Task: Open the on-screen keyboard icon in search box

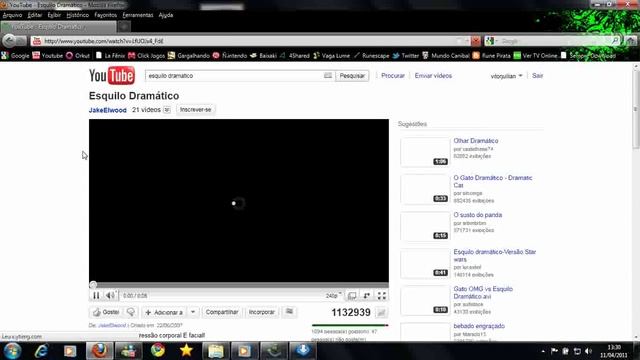Action: tap(328, 76)
